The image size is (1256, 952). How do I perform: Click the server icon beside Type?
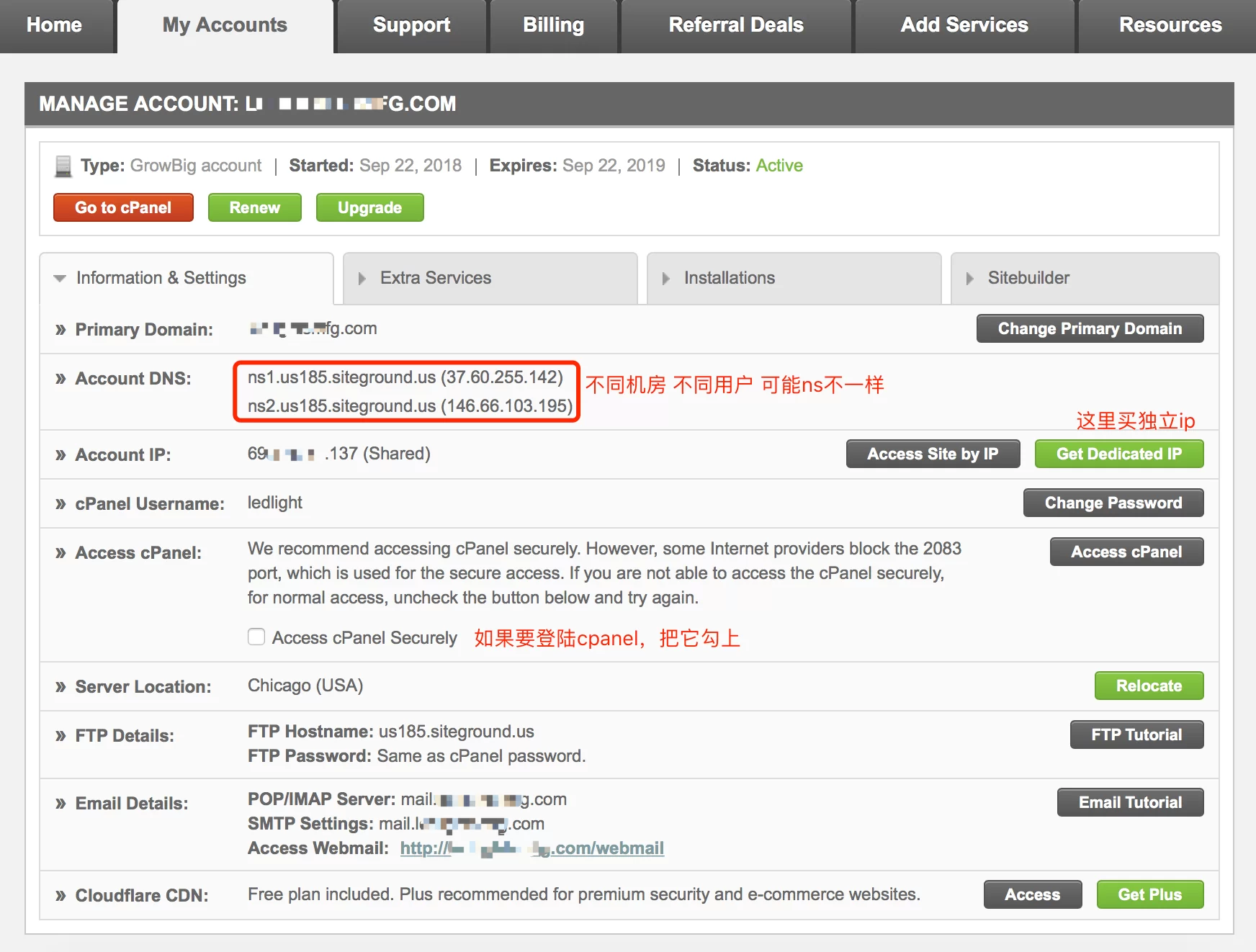tap(63, 166)
